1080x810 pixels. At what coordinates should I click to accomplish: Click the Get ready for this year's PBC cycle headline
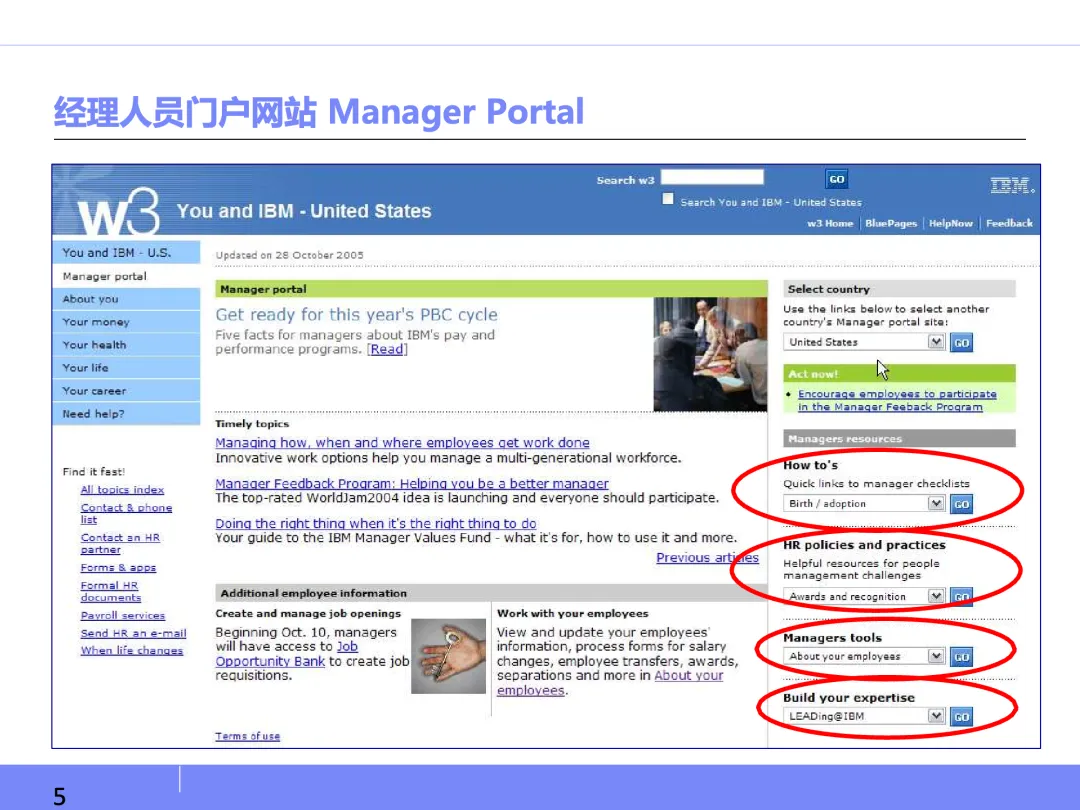356,315
